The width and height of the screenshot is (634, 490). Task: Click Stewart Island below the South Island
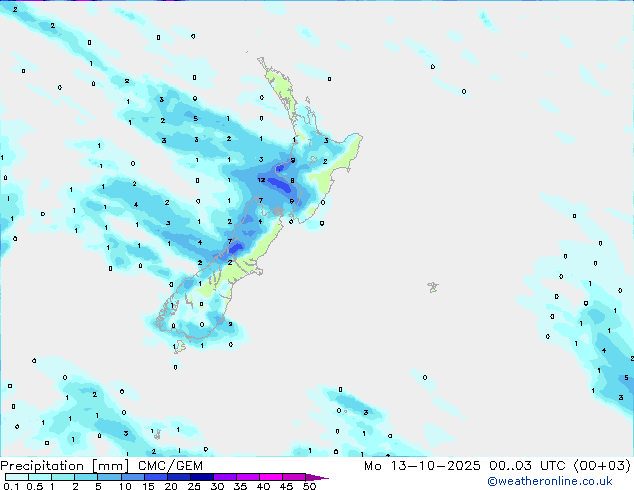(x=180, y=347)
